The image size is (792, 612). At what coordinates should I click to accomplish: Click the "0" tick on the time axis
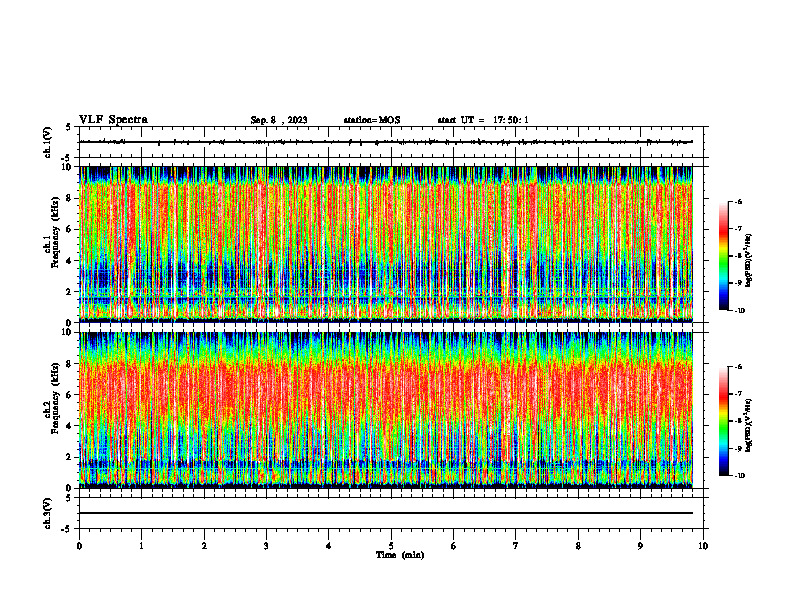click(x=79, y=546)
